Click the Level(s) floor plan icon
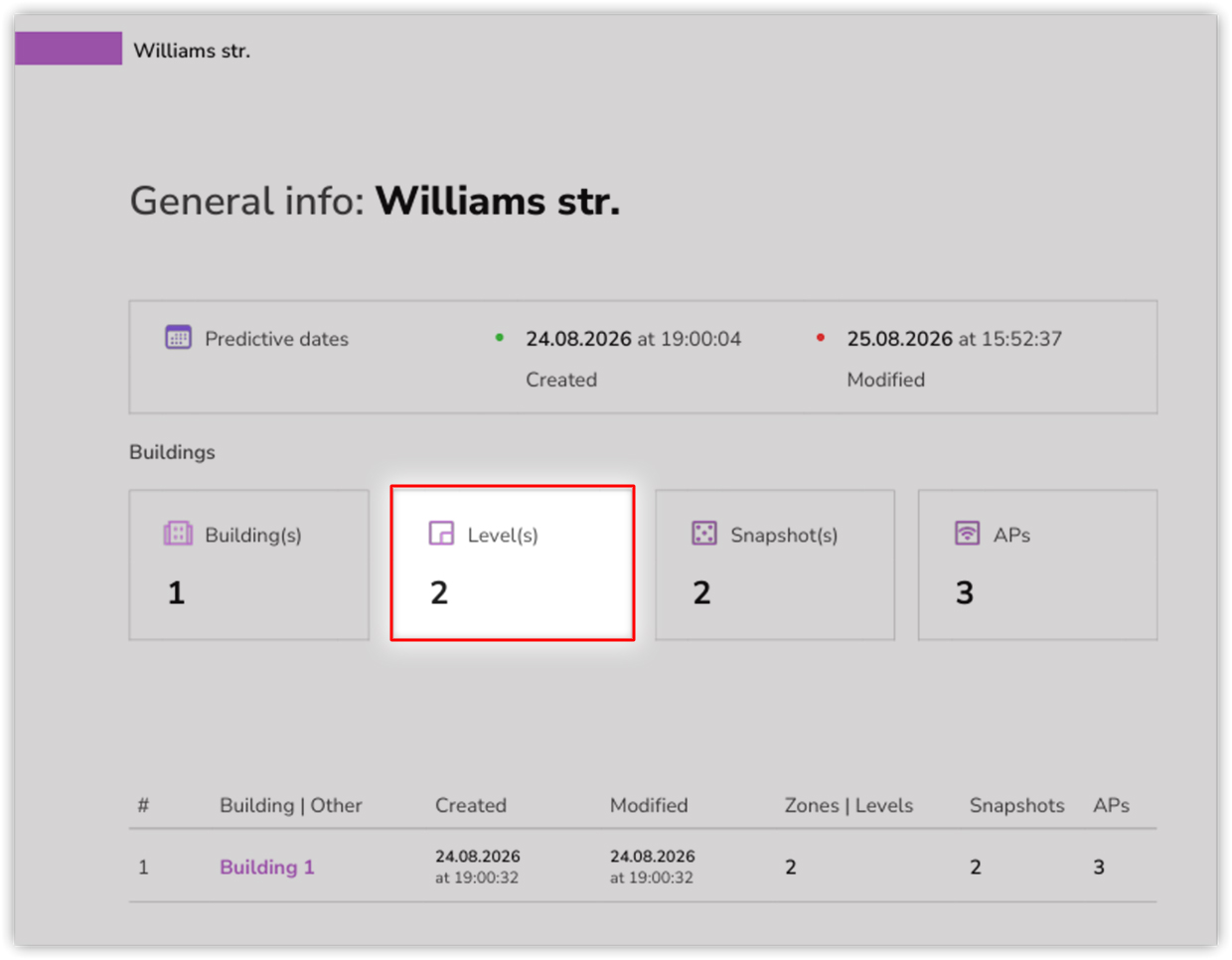This screenshot has width=1232, height=960. click(x=441, y=534)
